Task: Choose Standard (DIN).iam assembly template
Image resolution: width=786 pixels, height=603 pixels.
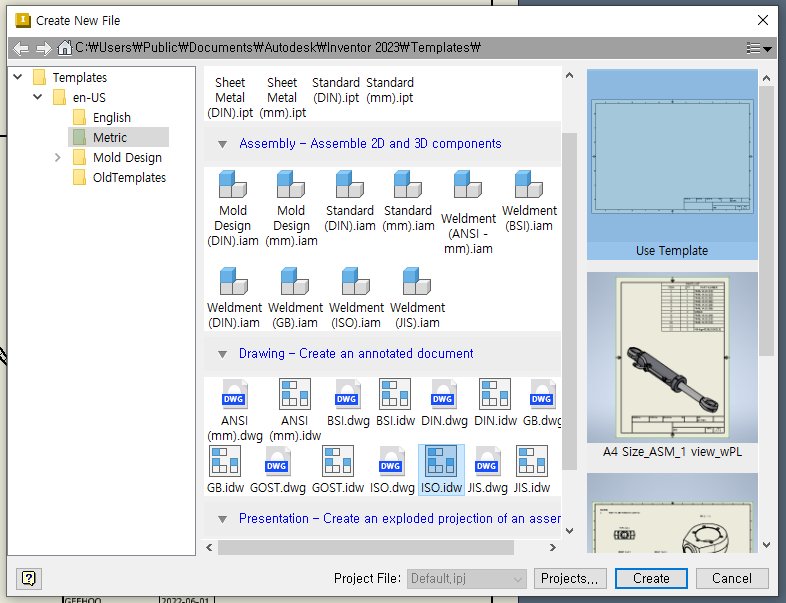Action: tap(349, 202)
